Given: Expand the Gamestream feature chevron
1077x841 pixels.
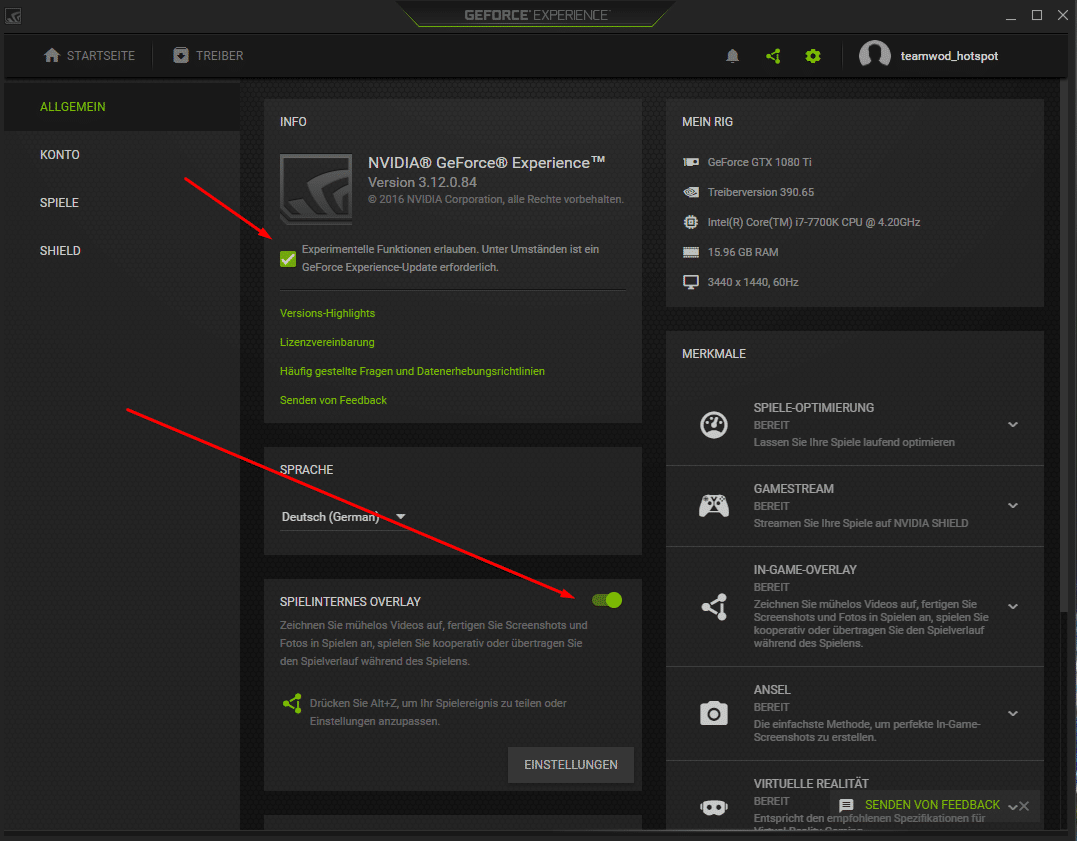Looking at the screenshot, I should (x=1012, y=506).
